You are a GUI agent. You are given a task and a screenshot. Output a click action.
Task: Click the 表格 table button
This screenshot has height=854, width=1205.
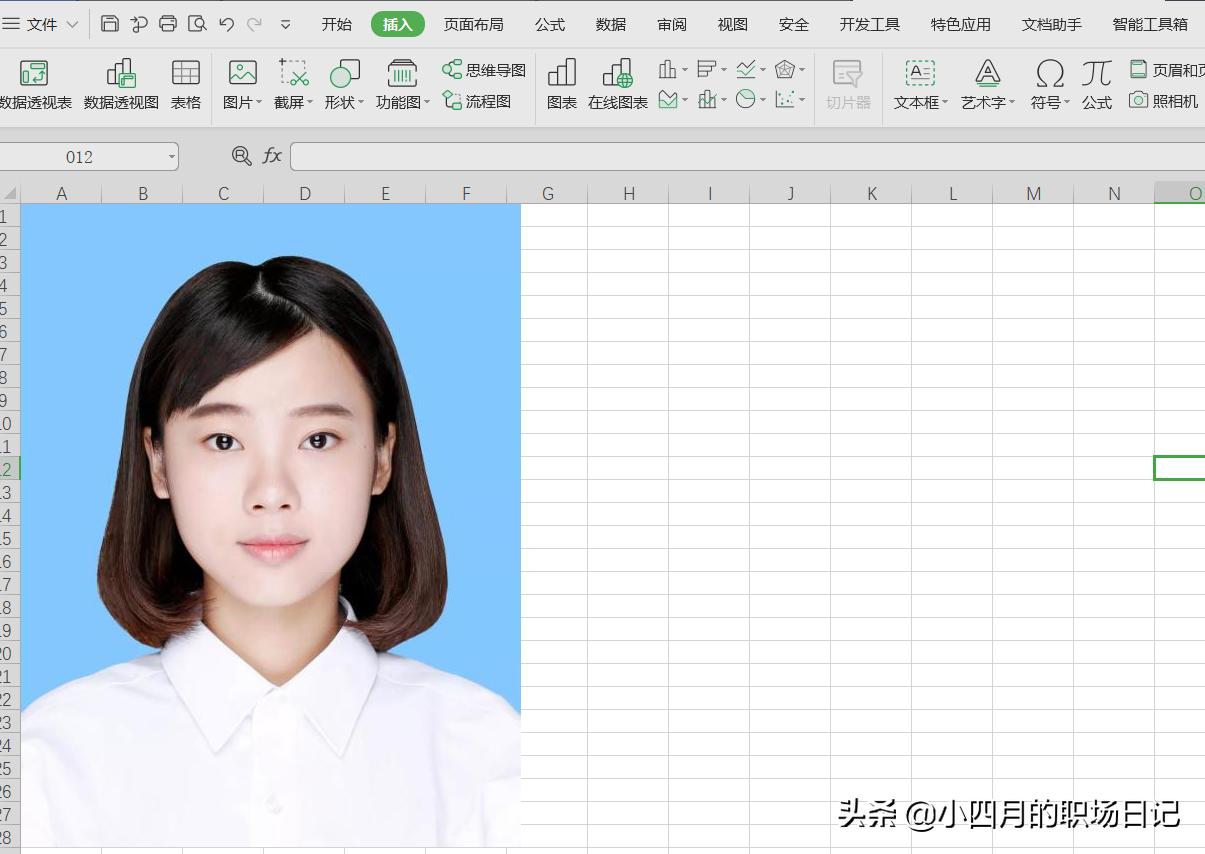click(186, 85)
